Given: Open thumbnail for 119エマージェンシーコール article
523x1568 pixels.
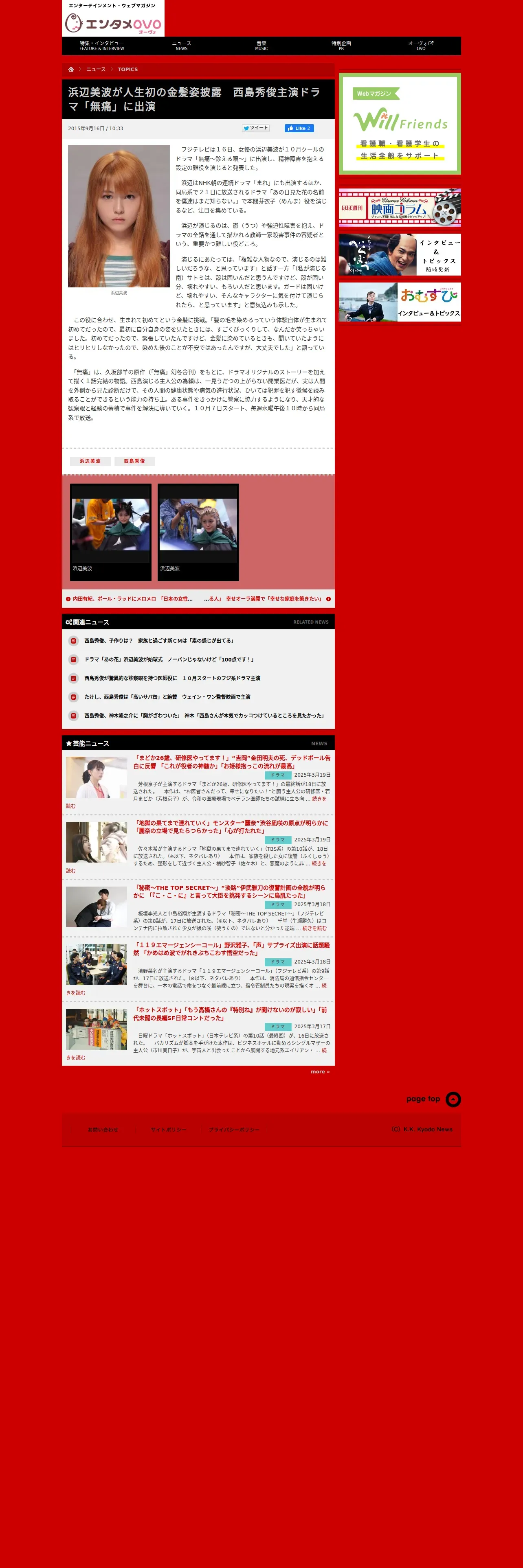Looking at the screenshot, I should pyautogui.click(x=96, y=965).
